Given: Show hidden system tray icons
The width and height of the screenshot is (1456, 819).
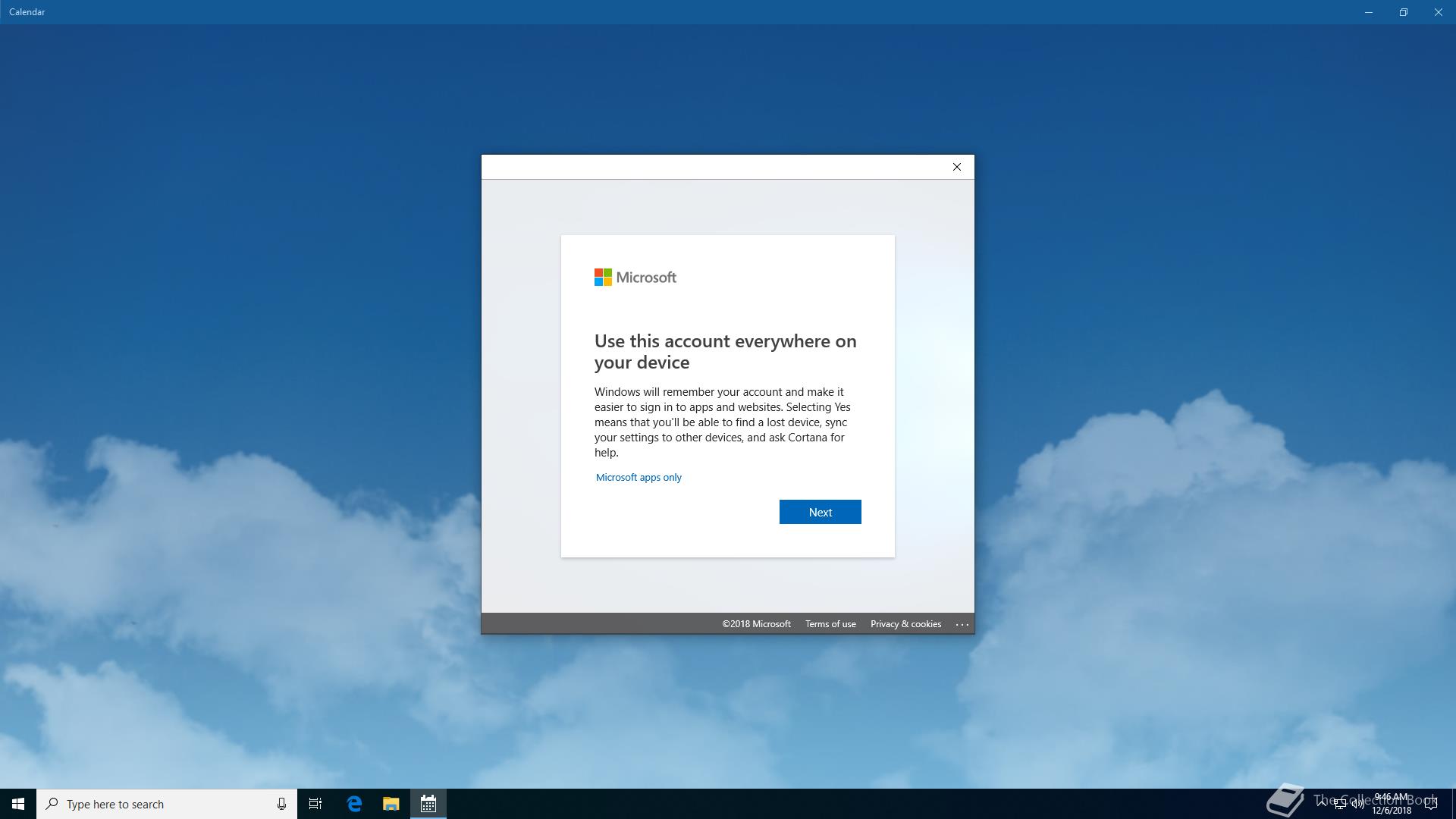Looking at the screenshot, I should (1322, 804).
